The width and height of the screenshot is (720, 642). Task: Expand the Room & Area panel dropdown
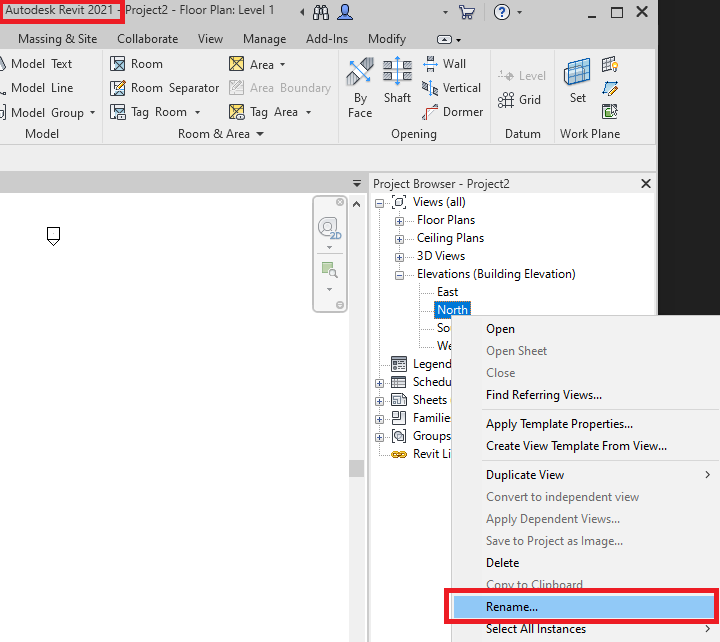[260, 134]
